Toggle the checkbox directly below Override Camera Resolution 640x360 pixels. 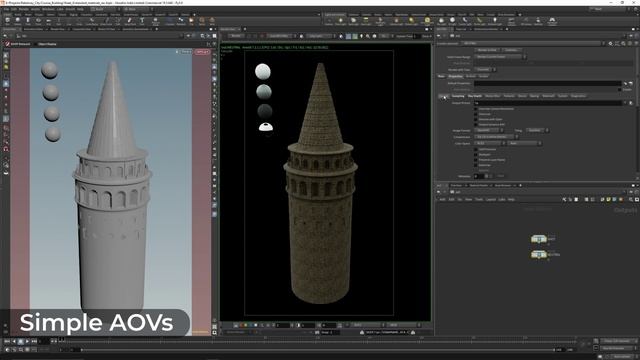476,114
